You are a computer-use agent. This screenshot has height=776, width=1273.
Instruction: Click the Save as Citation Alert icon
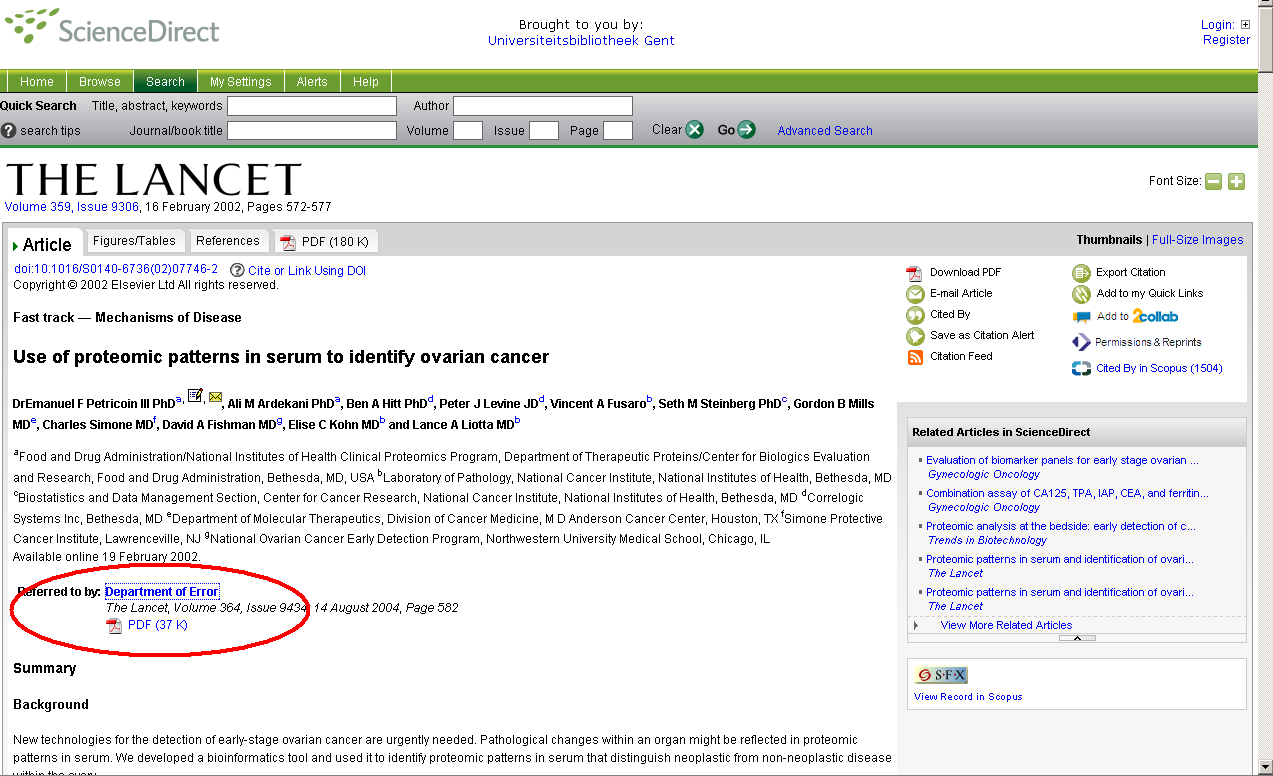(x=915, y=336)
